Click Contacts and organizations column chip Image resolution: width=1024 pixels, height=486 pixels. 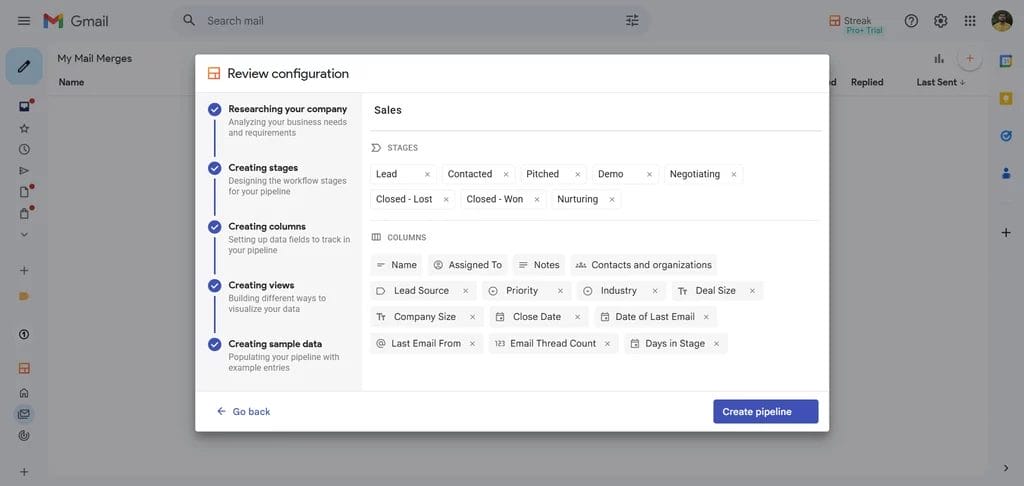point(643,265)
